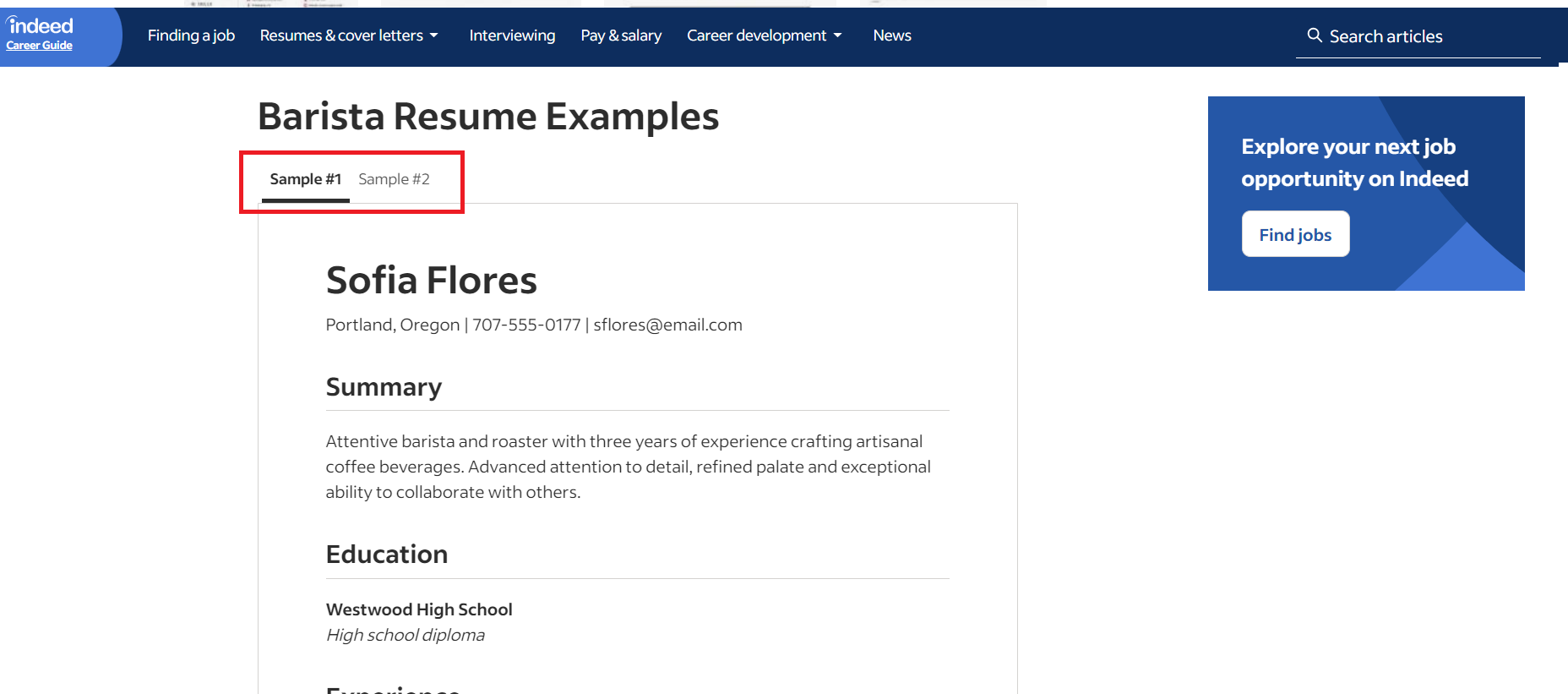Expand caret beside Resumes & cover letters
The height and width of the screenshot is (694, 1568).
434,36
